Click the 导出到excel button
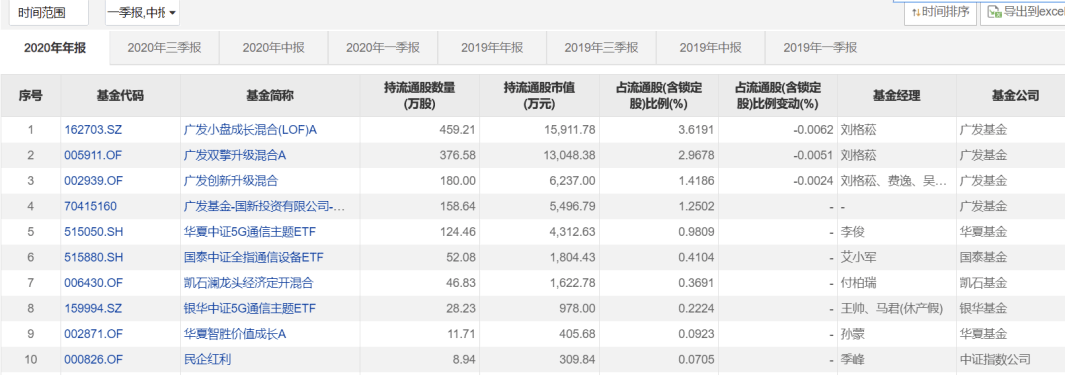The width and height of the screenshot is (1065, 375). 1024,12
